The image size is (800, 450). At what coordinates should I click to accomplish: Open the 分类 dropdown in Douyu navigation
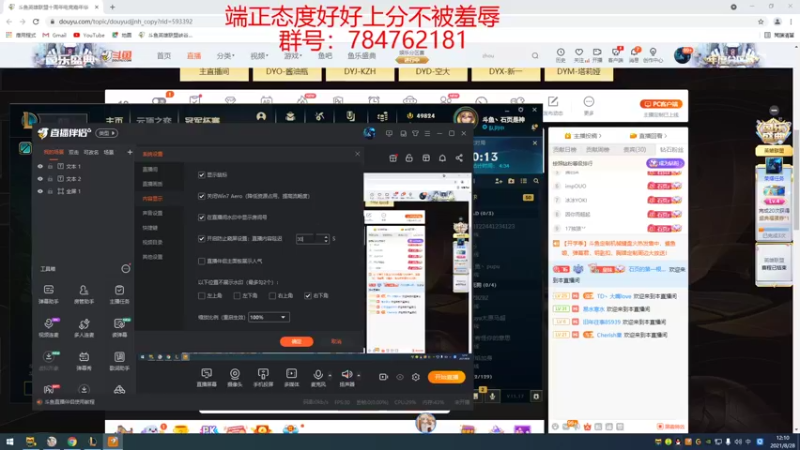click(225, 56)
